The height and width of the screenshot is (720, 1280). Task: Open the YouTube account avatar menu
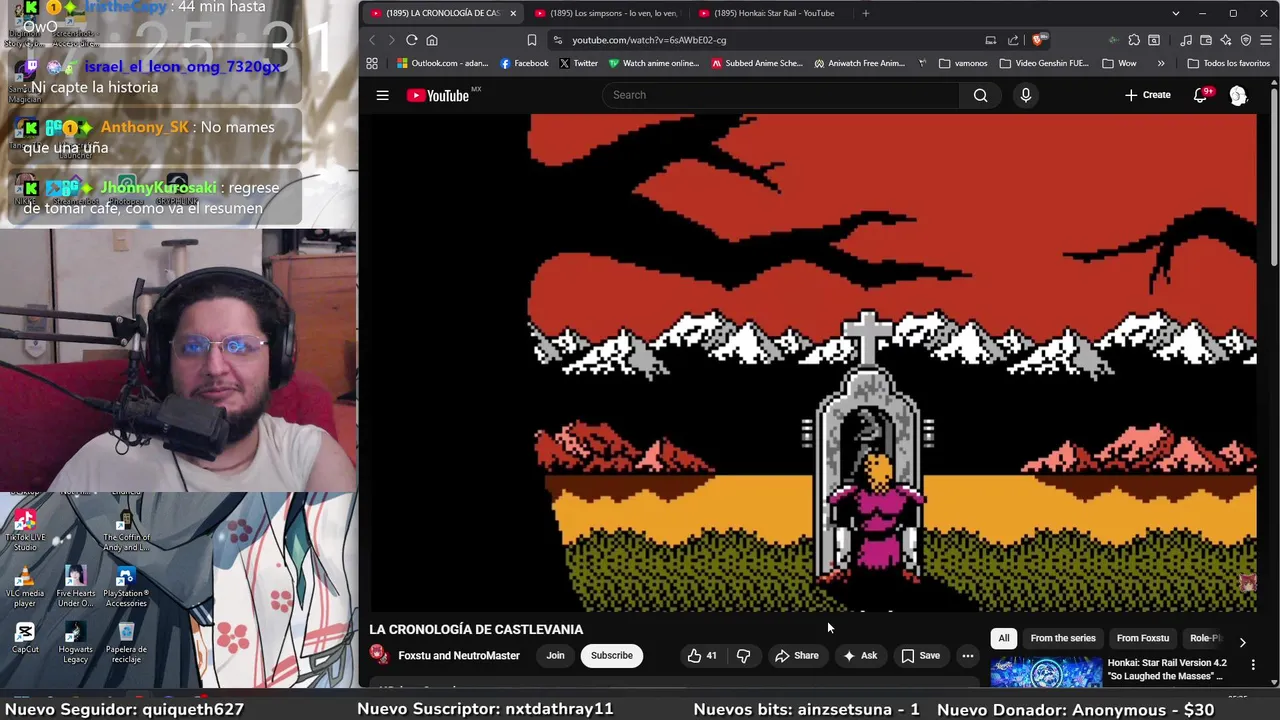[x=1238, y=95]
